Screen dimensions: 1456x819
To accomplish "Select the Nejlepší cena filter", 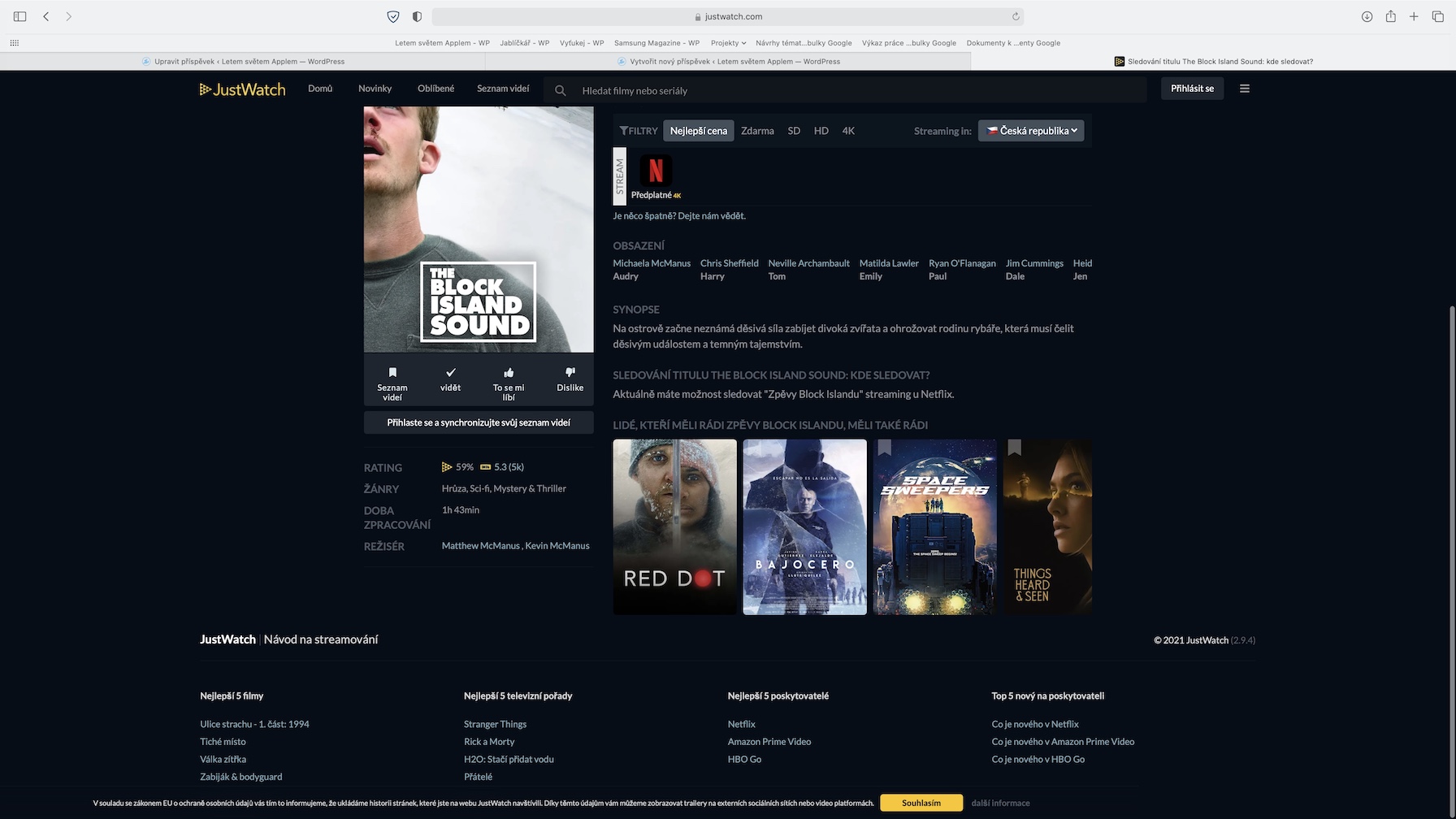I will [699, 131].
